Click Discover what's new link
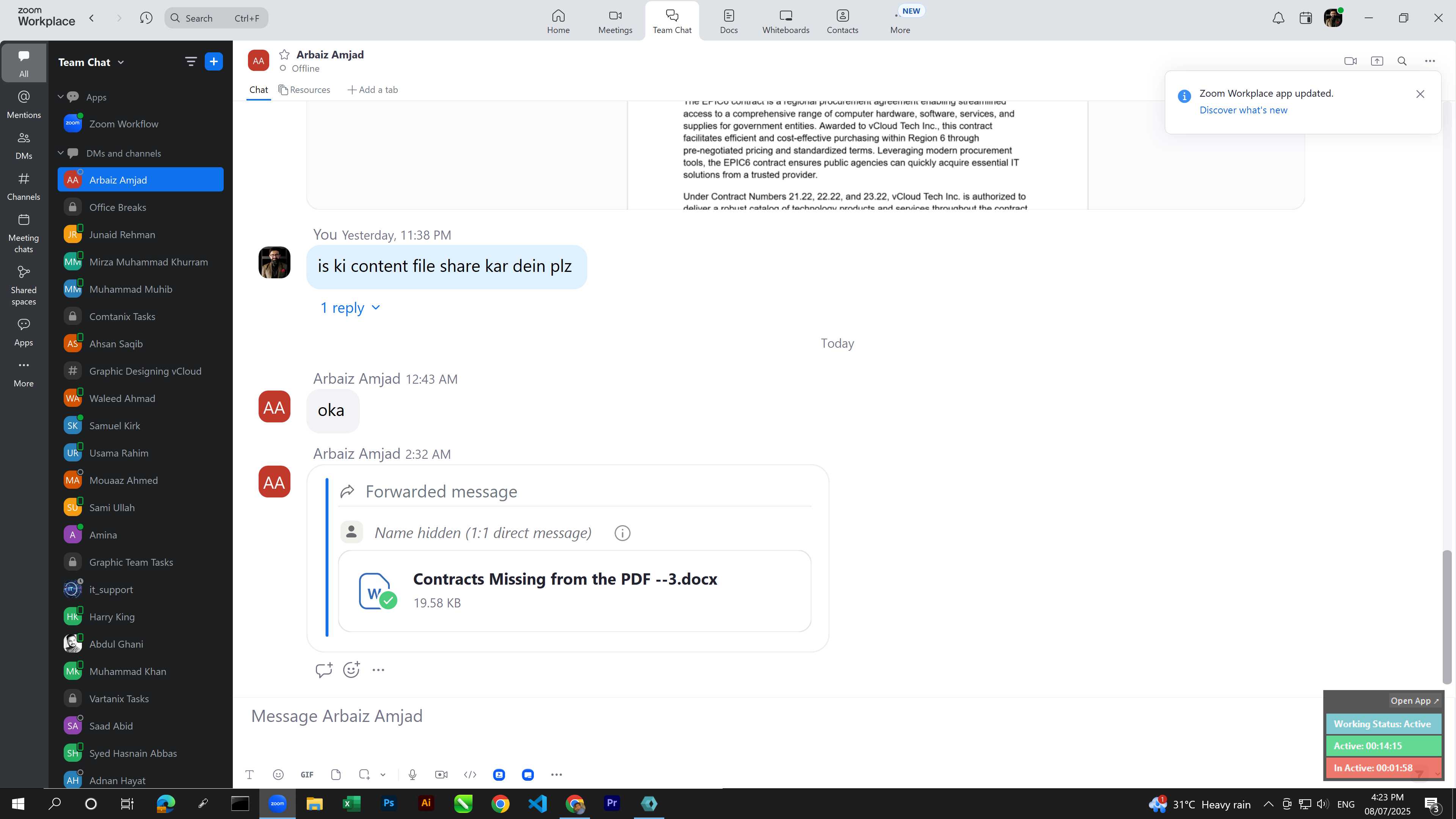The image size is (1456, 819). (1243, 110)
